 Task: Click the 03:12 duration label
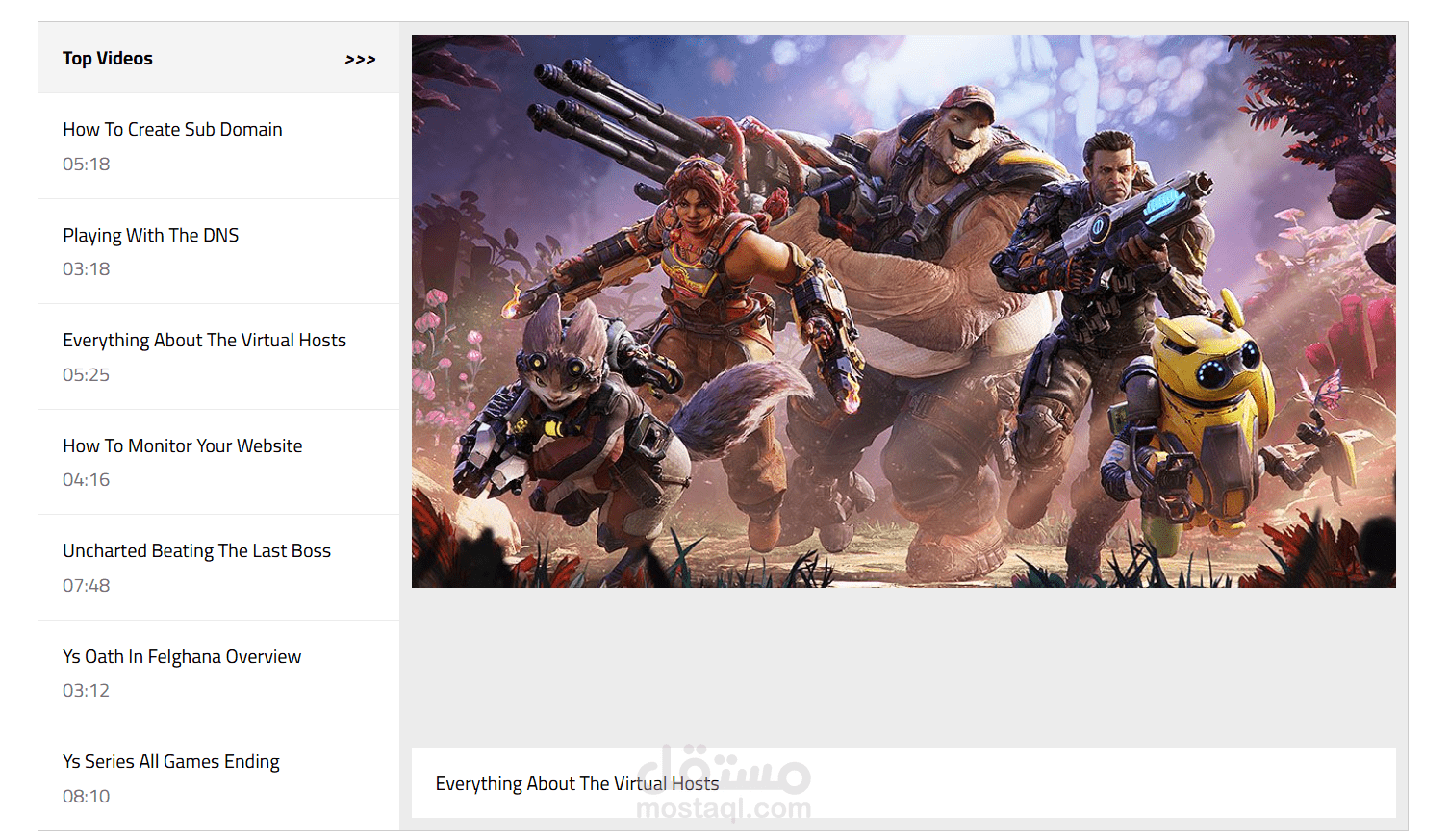[x=87, y=691]
